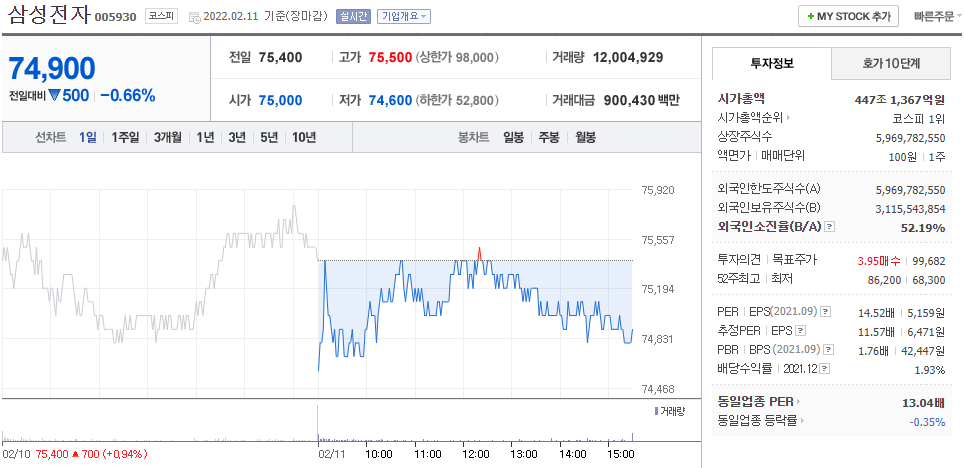
Task: Click the 실시간 badge button
Action: (x=354, y=17)
